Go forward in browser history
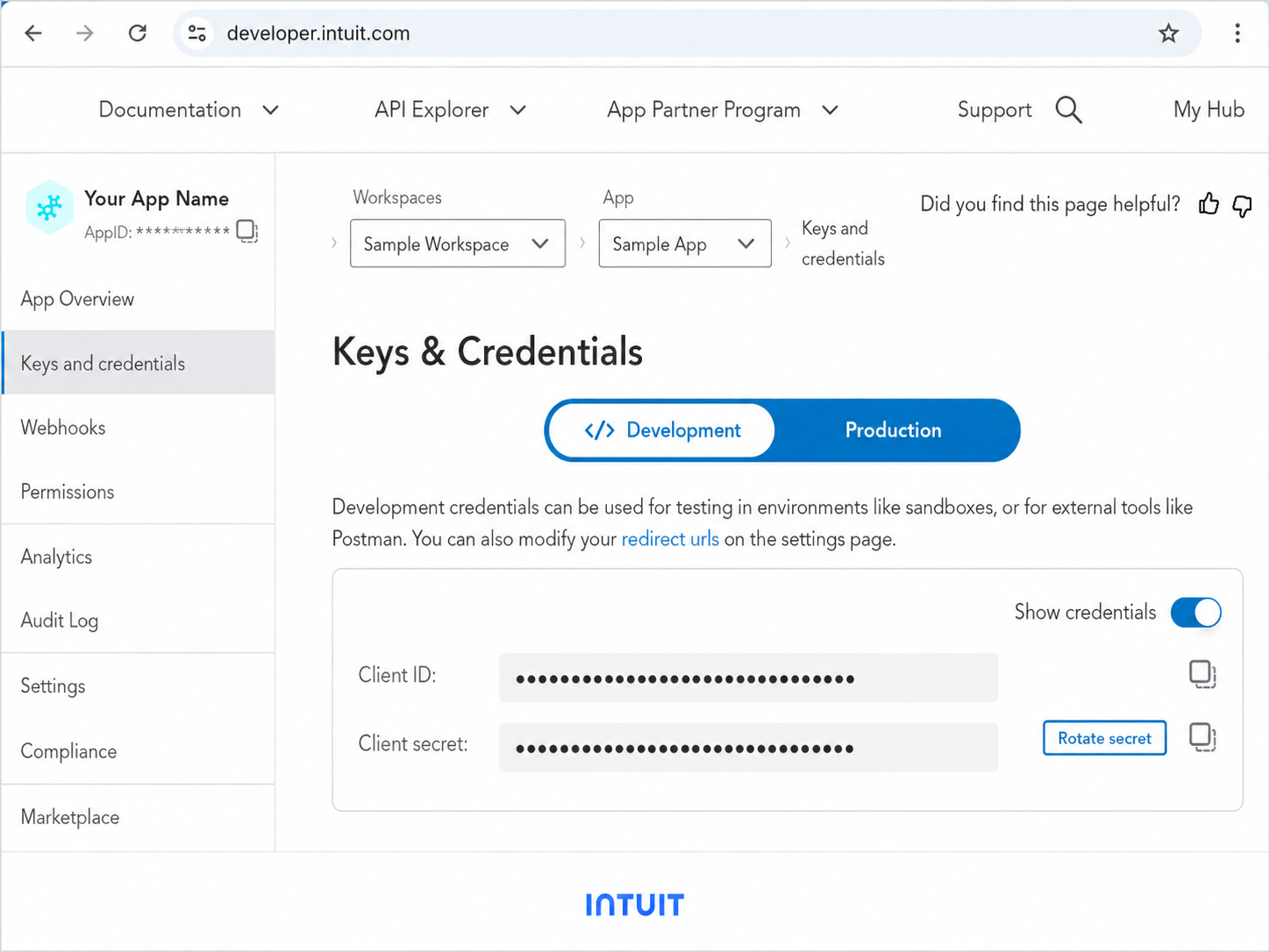1270x952 pixels. [x=84, y=33]
